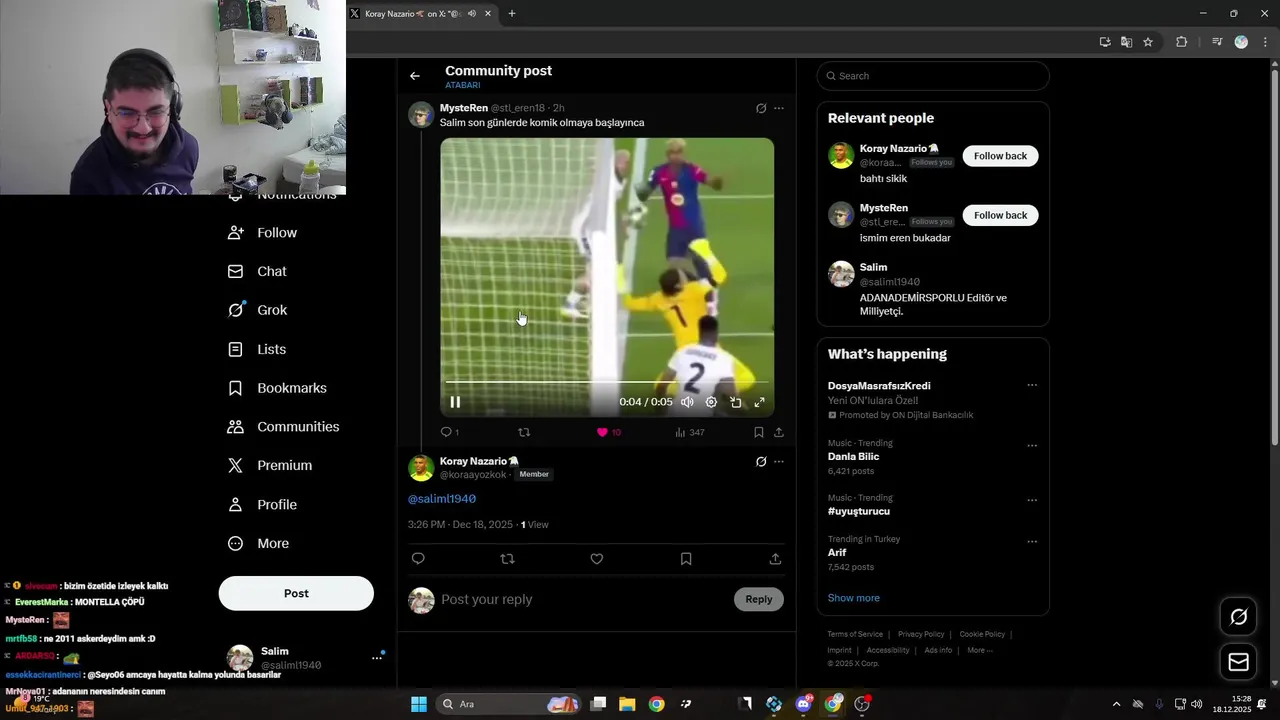Screen dimensions: 1280x720
Task: Open account options next to Salim
Action: 377,657
